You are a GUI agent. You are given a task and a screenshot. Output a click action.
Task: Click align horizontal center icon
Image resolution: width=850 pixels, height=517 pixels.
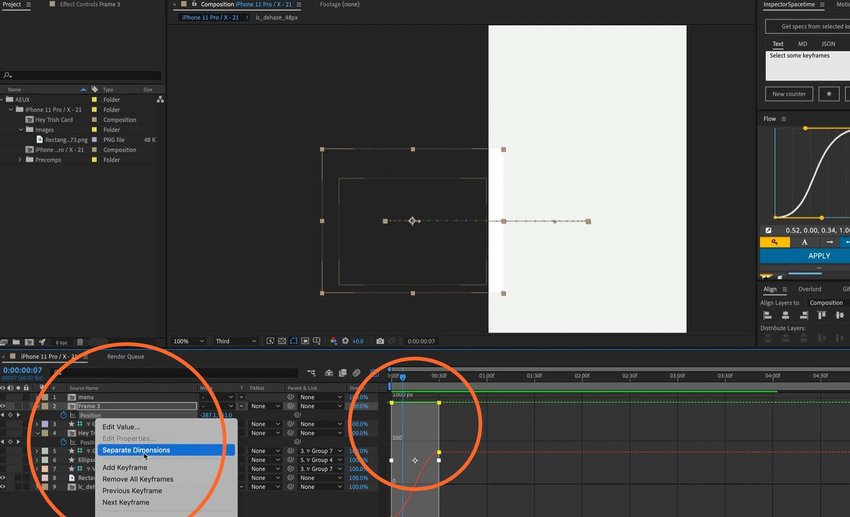785,315
